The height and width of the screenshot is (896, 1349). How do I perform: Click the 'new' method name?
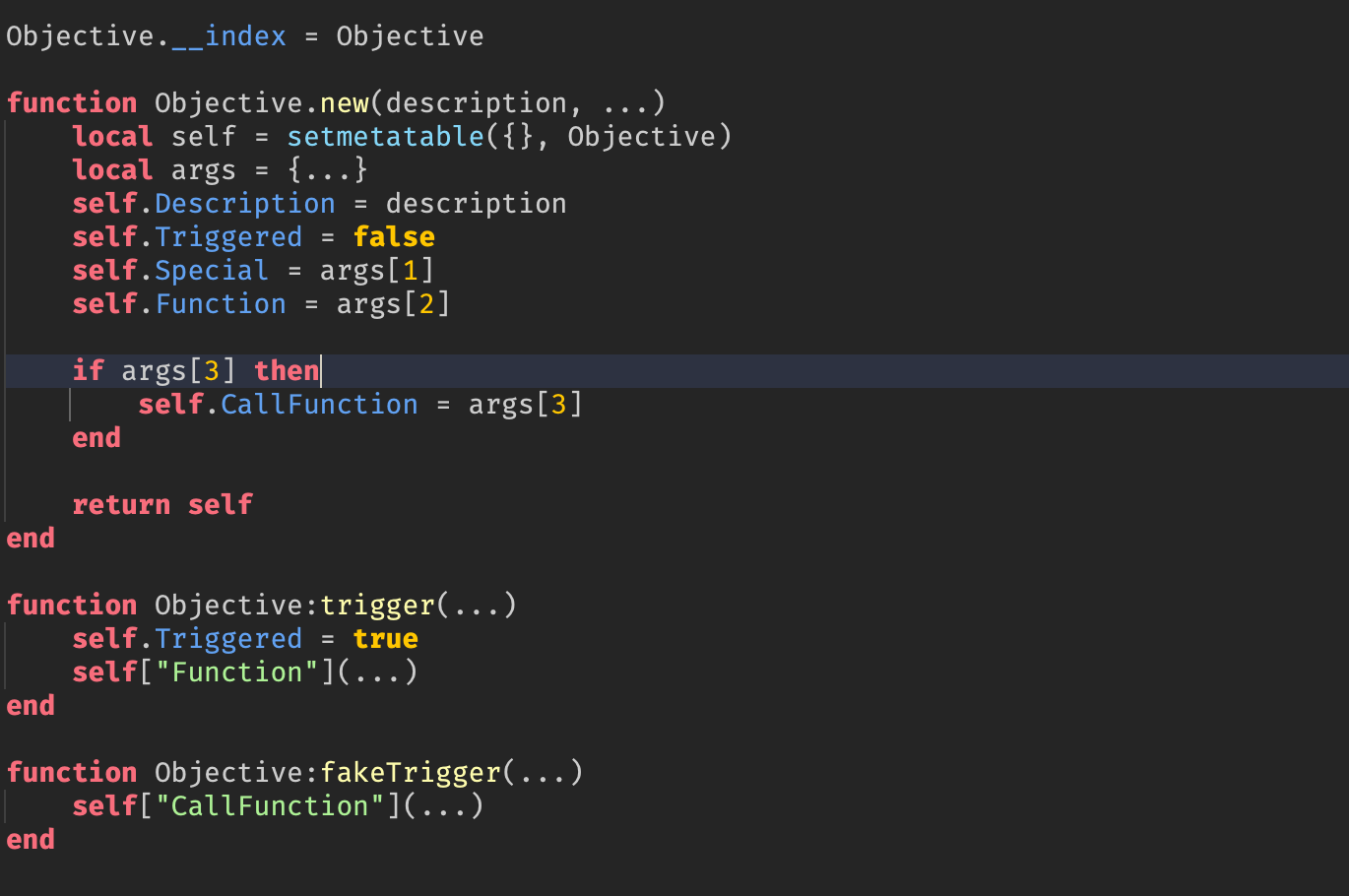tap(344, 102)
